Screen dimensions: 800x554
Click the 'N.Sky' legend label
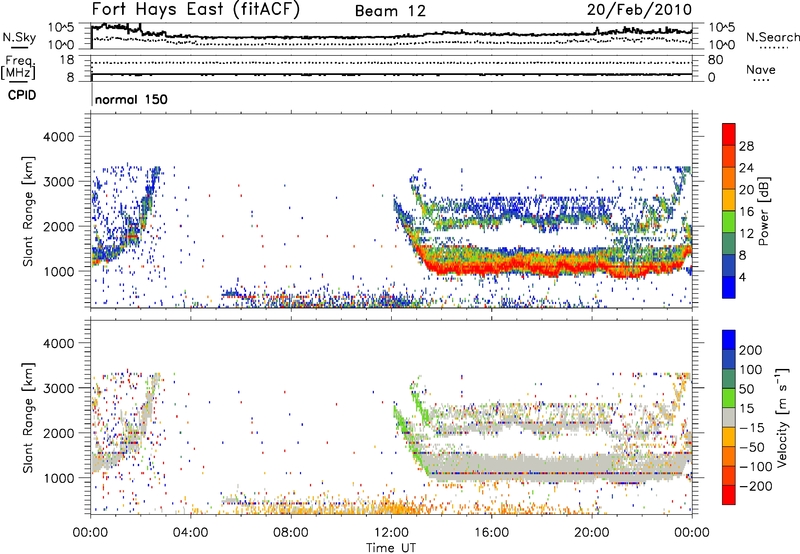[19, 37]
